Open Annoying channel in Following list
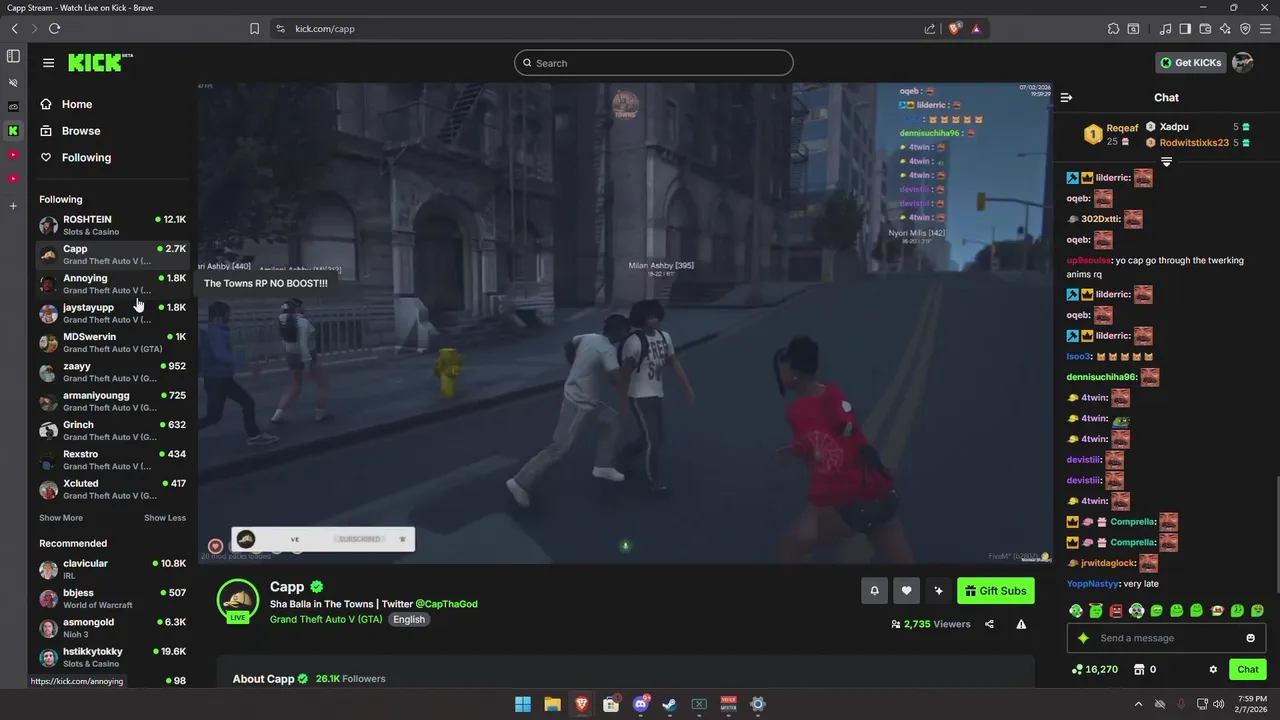This screenshot has width=1280, height=720. click(x=112, y=284)
